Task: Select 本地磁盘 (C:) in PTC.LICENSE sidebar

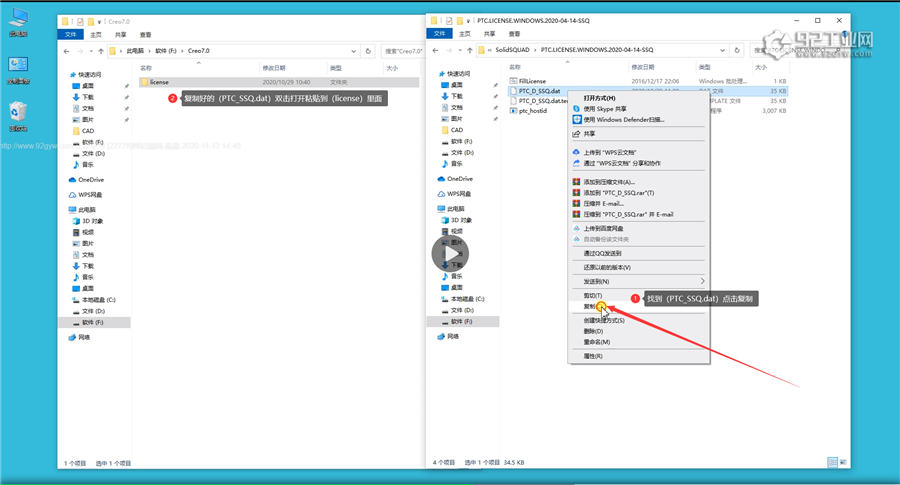Action: coord(463,299)
